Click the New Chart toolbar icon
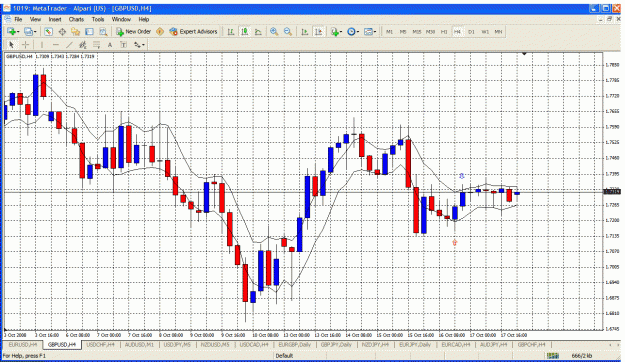 11,31
